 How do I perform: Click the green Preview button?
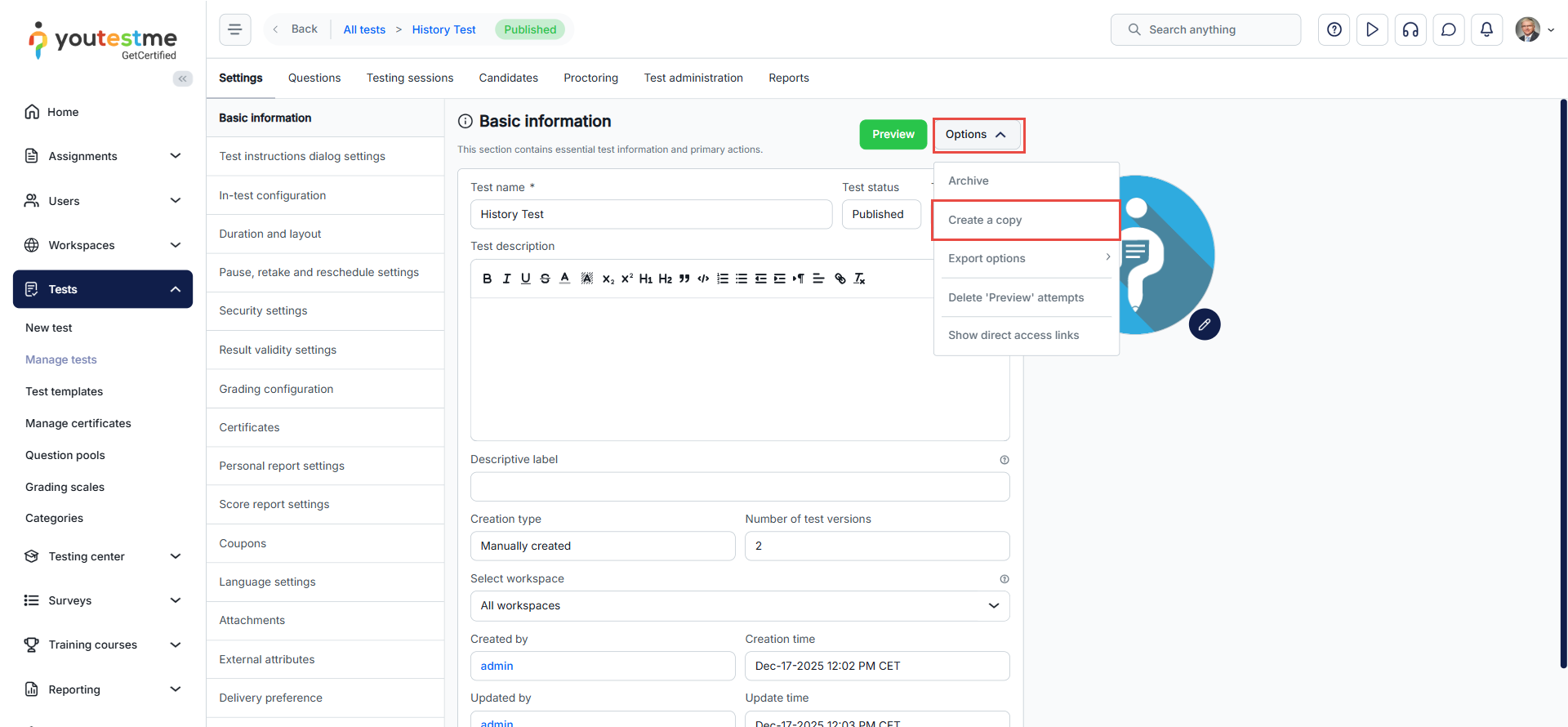tap(893, 135)
